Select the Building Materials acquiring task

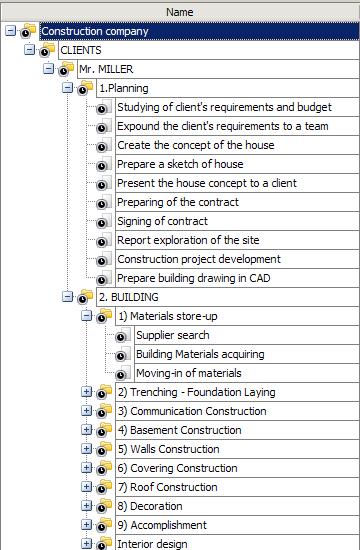coord(247,354)
